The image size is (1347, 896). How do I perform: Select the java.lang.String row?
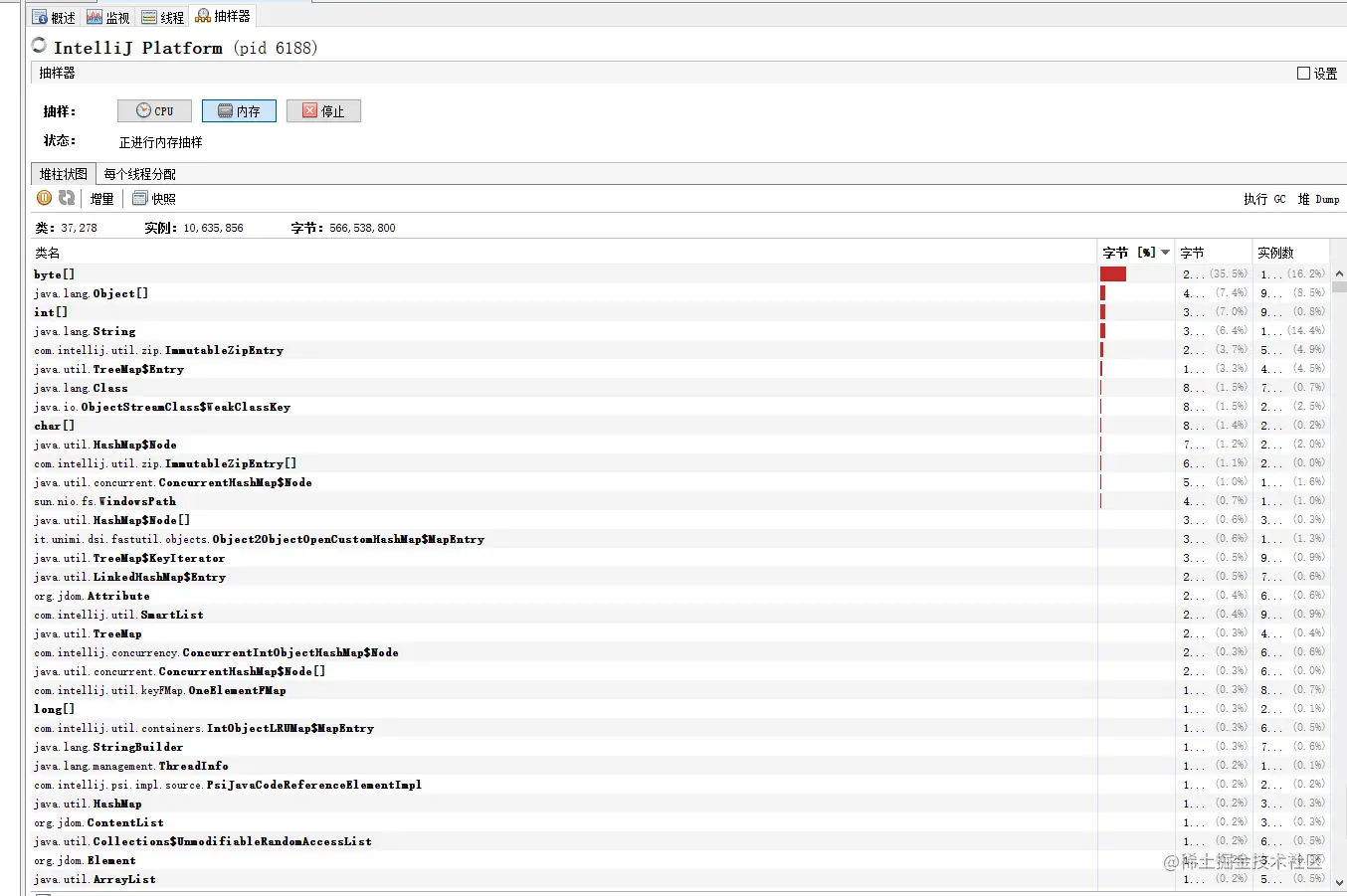pyautogui.click(x=681, y=331)
